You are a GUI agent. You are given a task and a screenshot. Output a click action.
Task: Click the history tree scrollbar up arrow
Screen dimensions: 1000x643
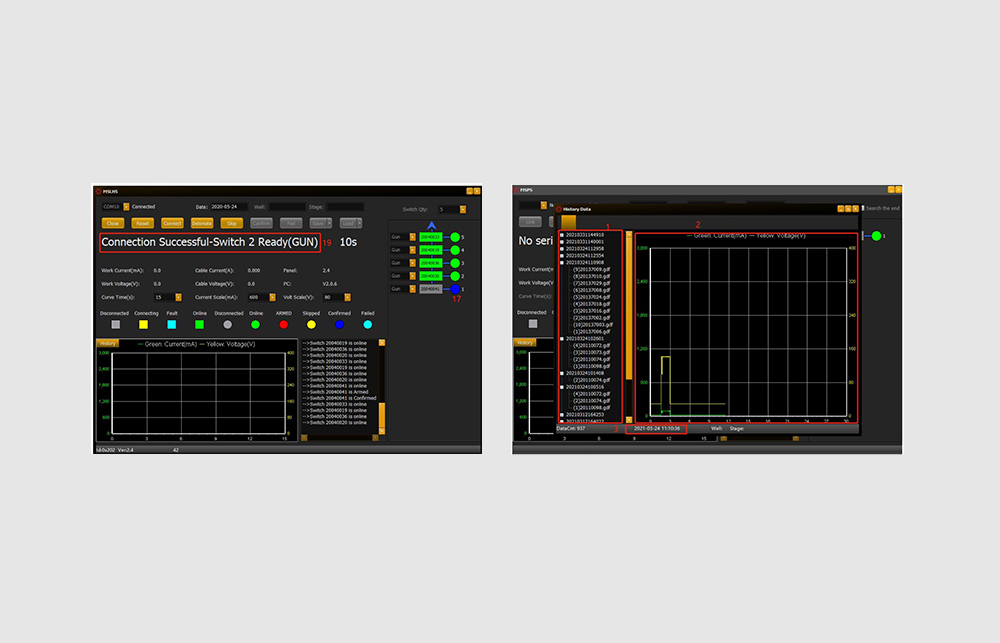pos(629,235)
